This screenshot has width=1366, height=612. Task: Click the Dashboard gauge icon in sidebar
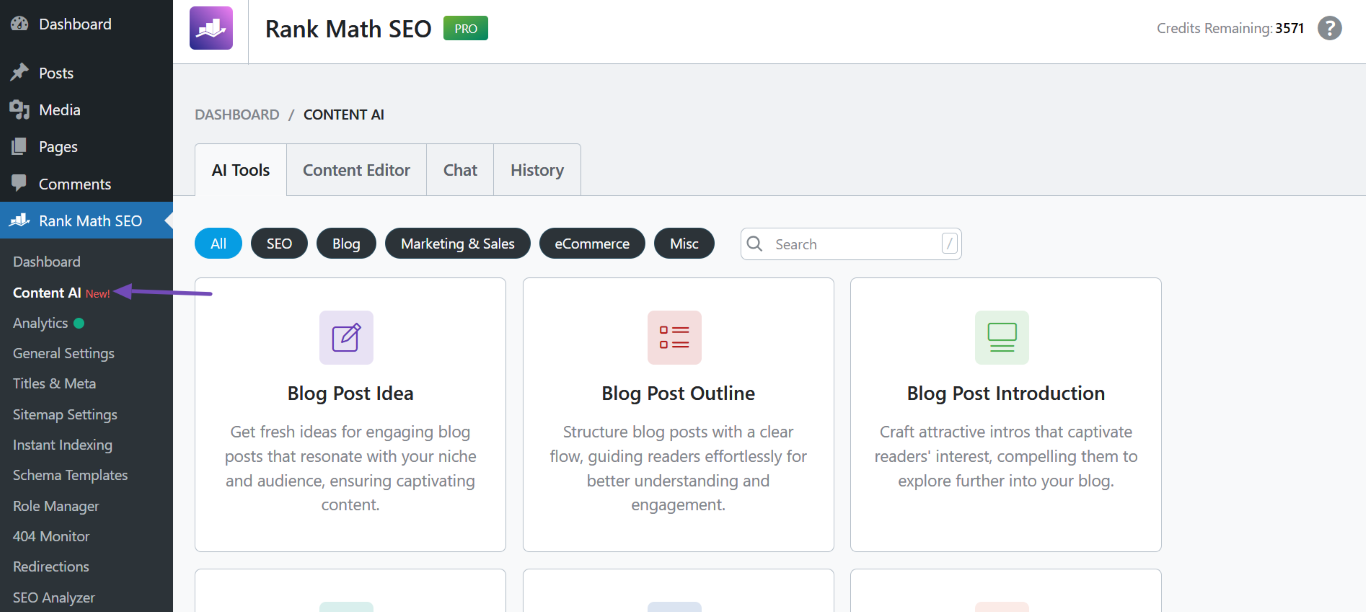(19, 24)
